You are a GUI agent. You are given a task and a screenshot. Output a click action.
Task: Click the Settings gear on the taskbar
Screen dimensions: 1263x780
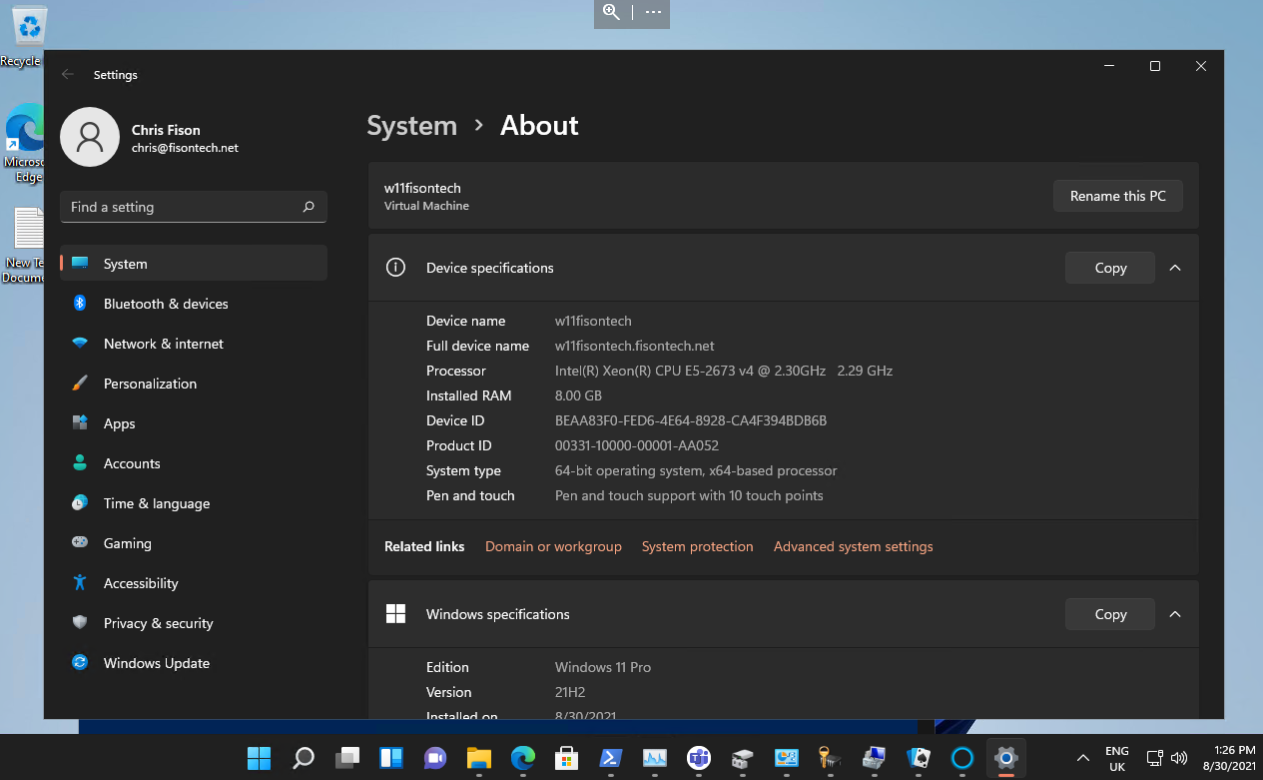[x=1006, y=758]
